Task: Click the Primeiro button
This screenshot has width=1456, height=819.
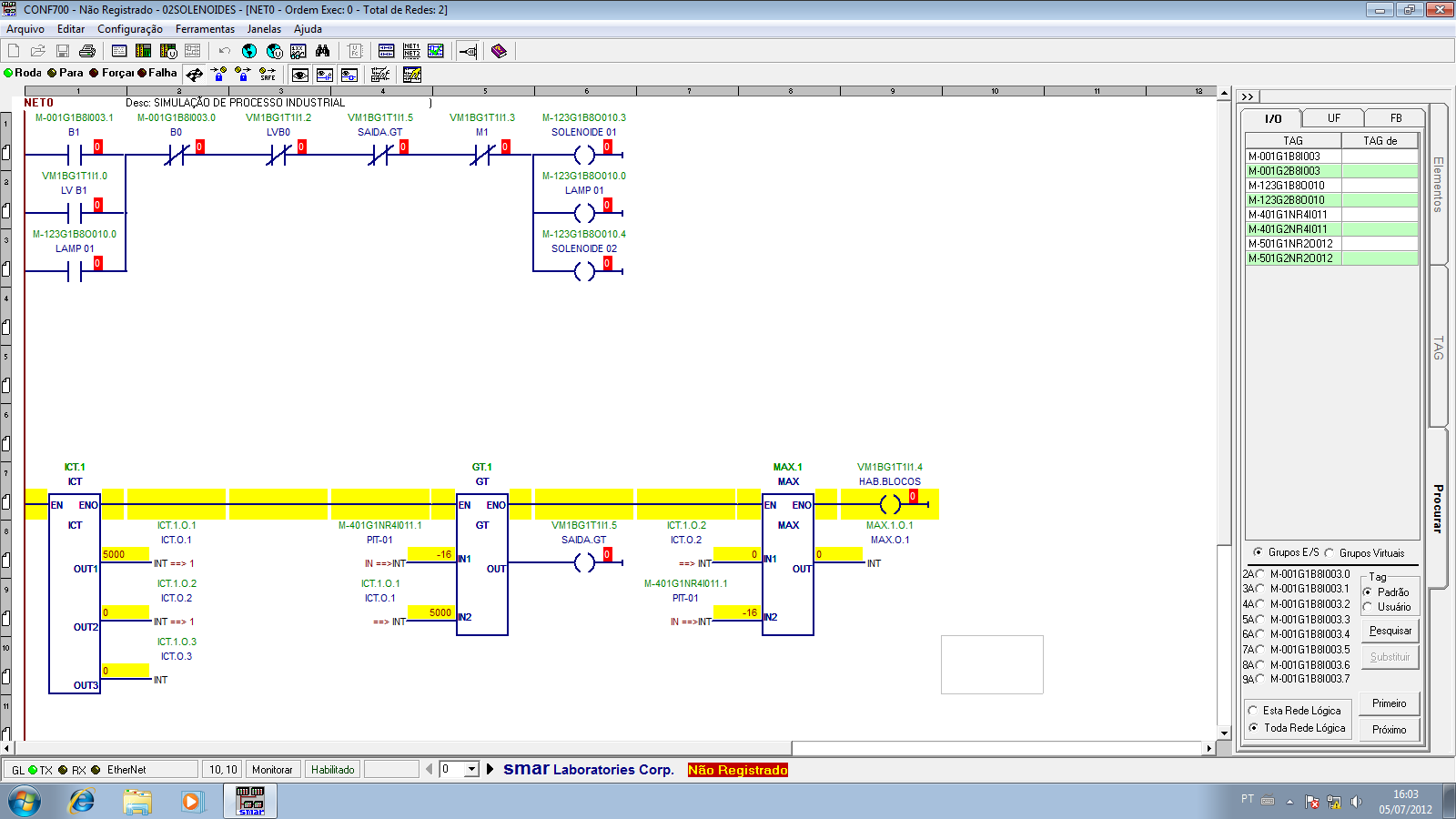Action: (x=1390, y=703)
